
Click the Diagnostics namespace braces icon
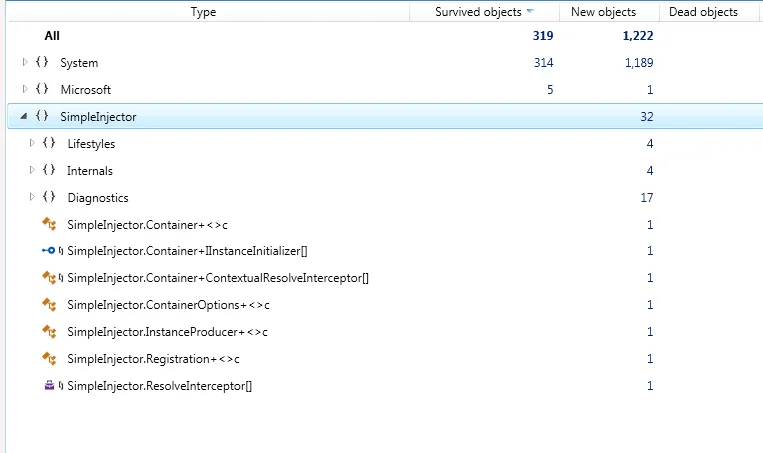tap(49, 197)
